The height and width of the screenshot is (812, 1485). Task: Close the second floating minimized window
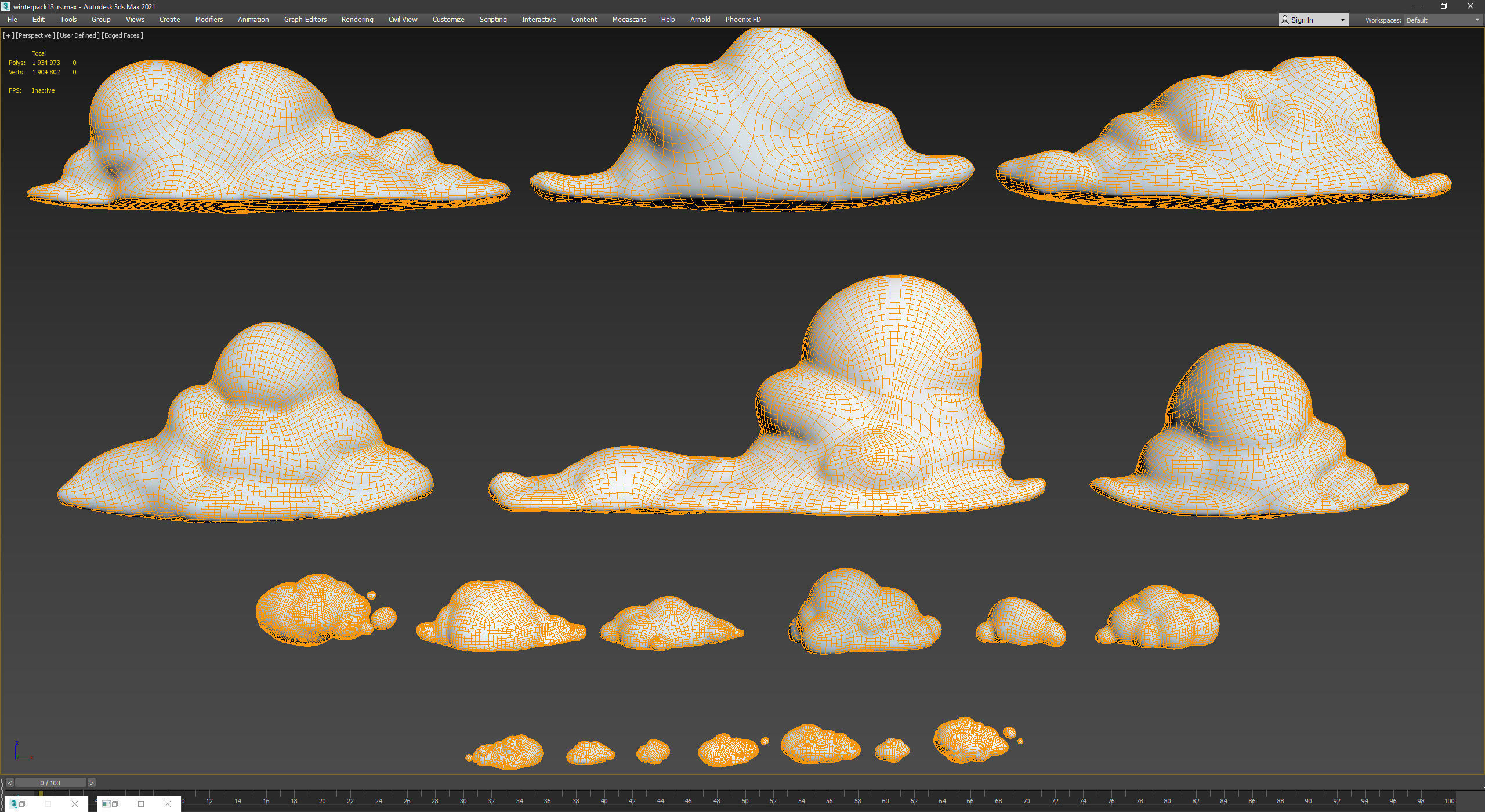point(168,804)
